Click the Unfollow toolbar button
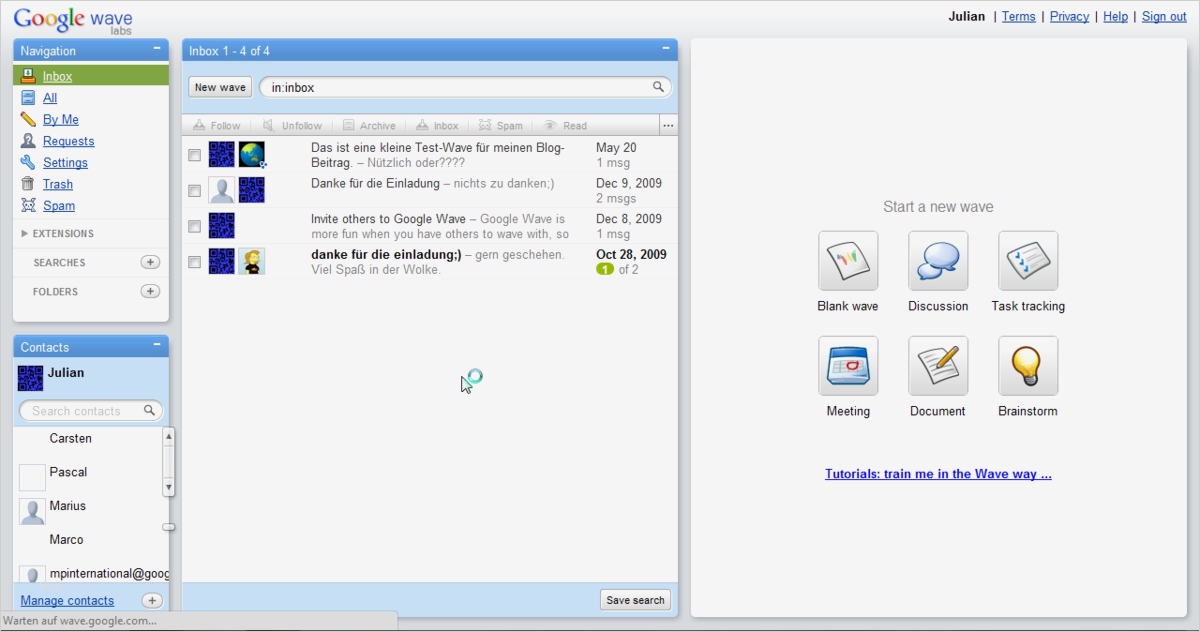Image resolution: width=1200 pixels, height=632 pixels. (x=293, y=126)
